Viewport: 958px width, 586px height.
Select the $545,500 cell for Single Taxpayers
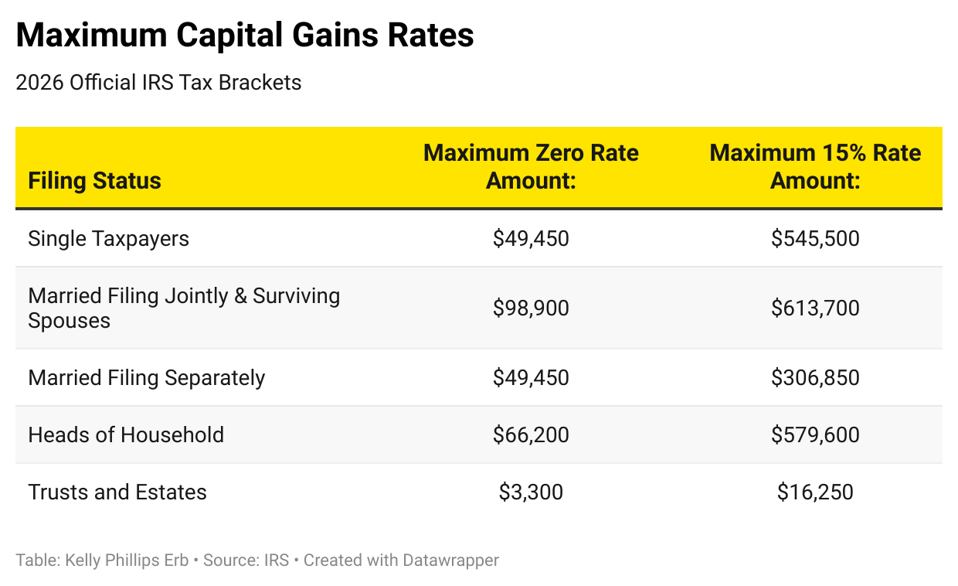tap(814, 239)
